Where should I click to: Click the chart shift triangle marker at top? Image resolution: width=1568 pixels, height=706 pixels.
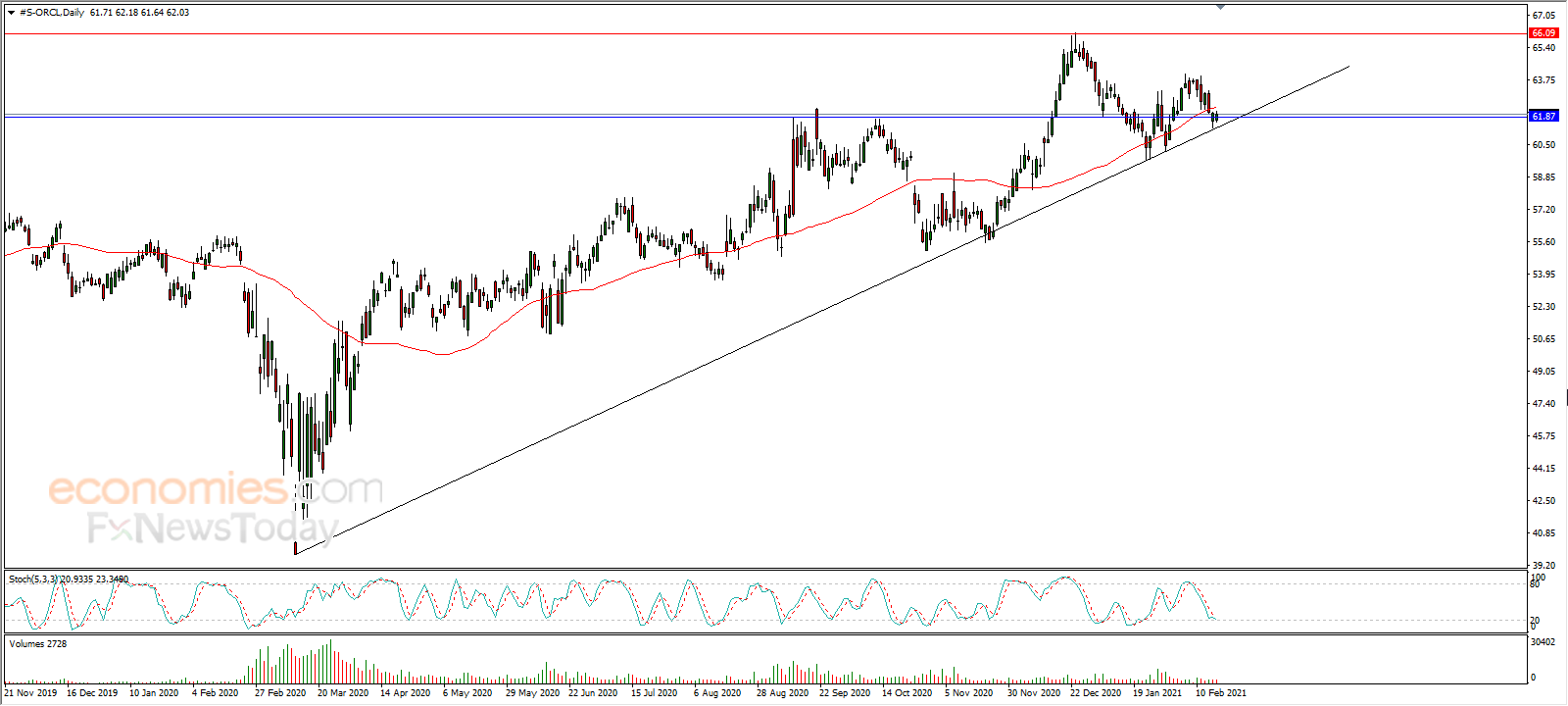coord(1220,7)
